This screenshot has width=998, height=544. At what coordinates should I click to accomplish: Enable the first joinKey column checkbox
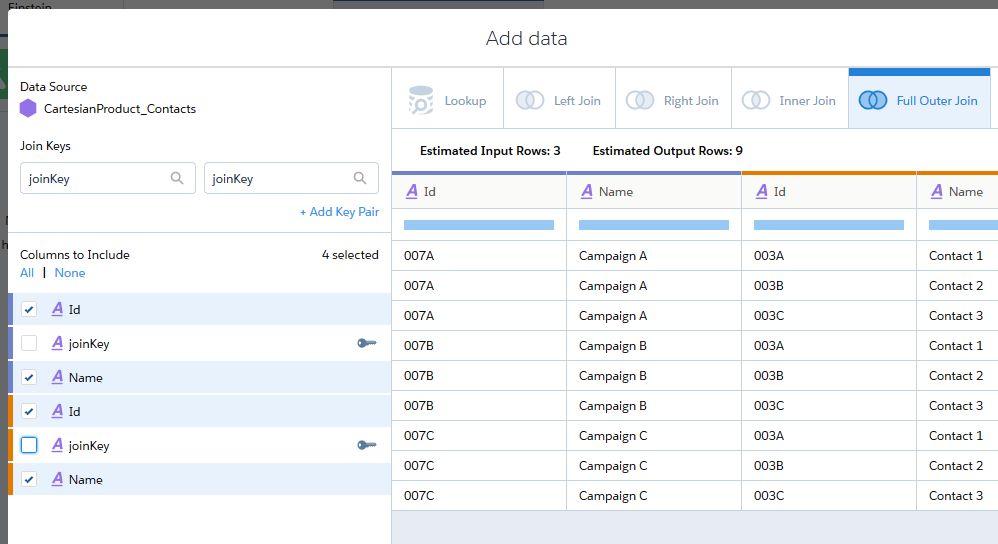29,343
